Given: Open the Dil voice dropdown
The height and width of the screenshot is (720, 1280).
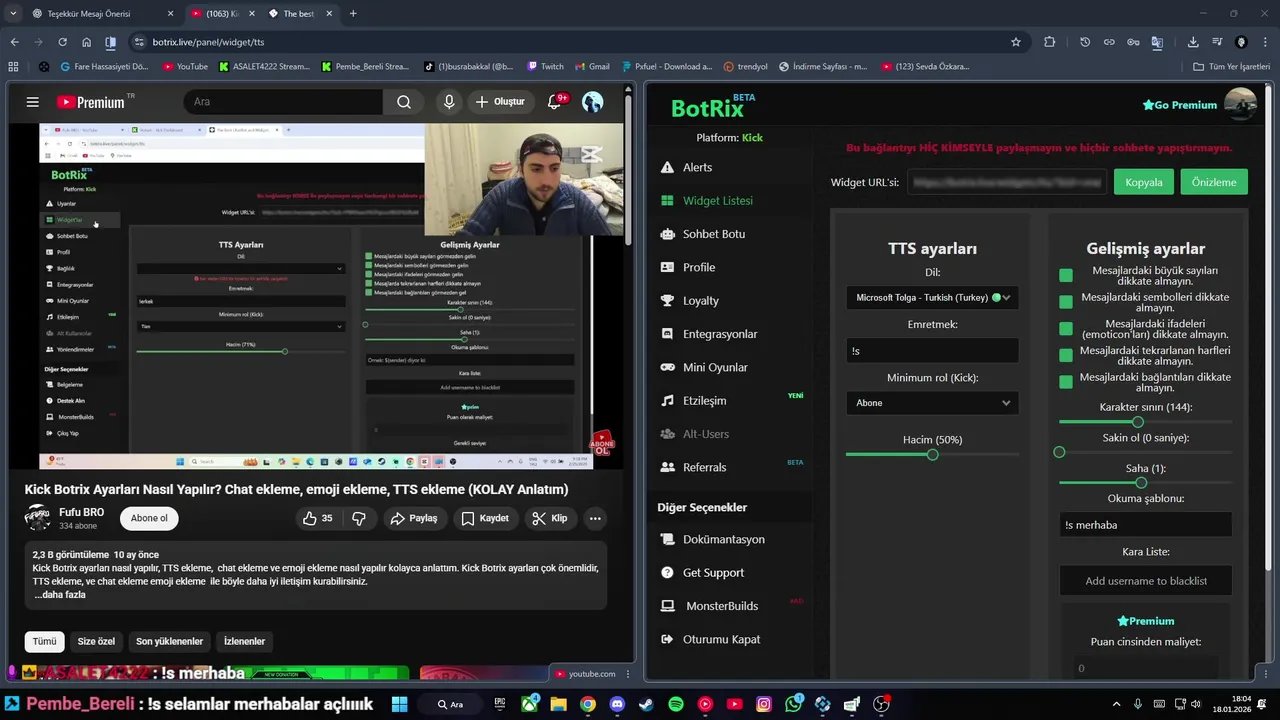Looking at the screenshot, I should click(x=932, y=297).
